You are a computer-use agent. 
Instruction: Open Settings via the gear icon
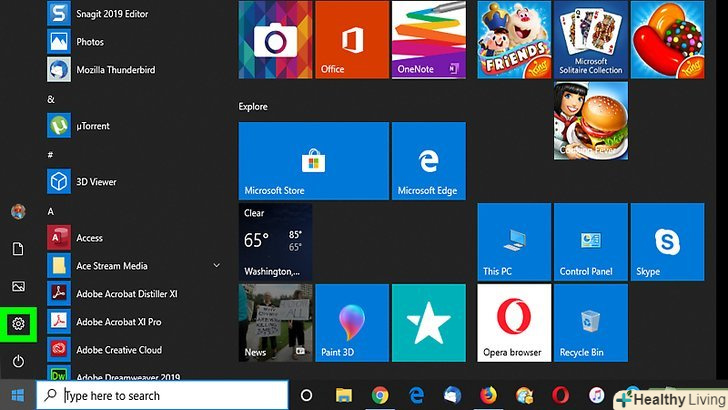[18, 324]
